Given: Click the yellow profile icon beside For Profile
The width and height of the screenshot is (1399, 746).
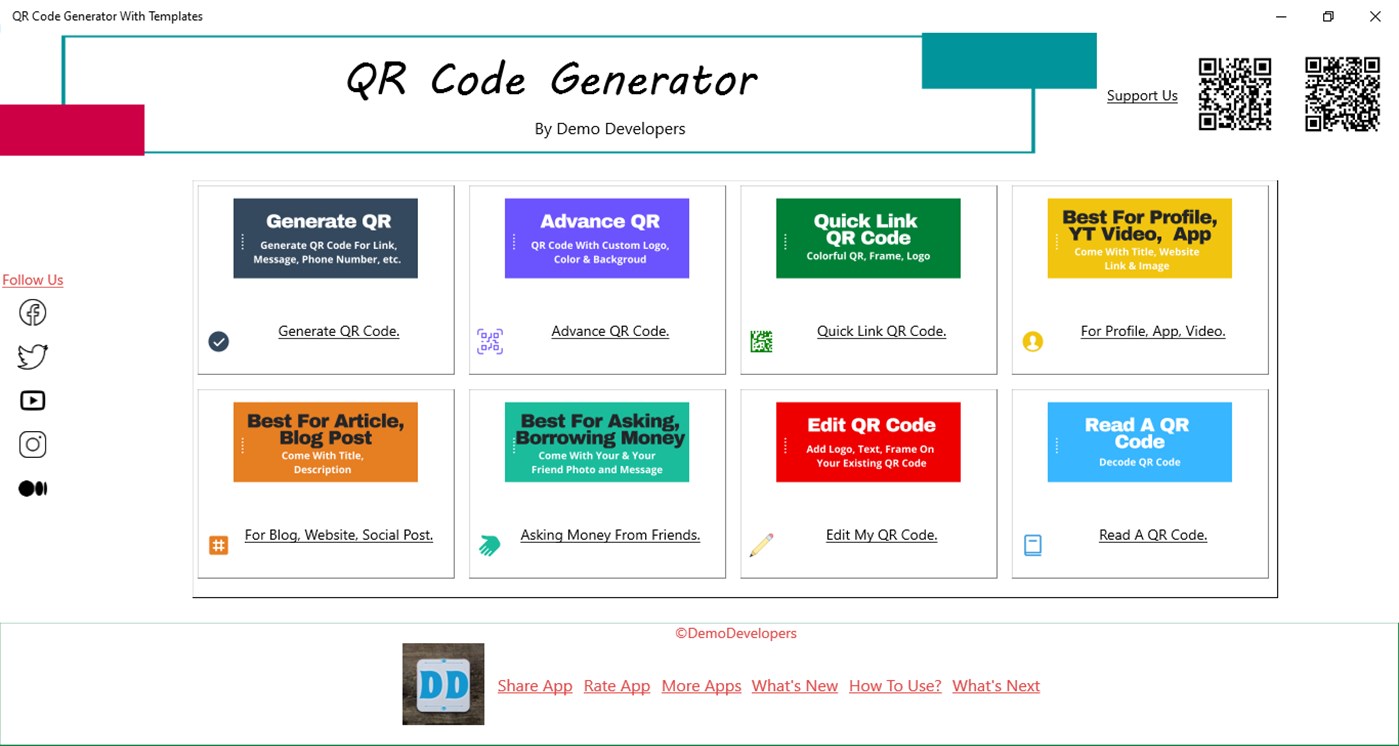Looking at the screenshot, I should pyautogui.click(x=1033, y=342).
